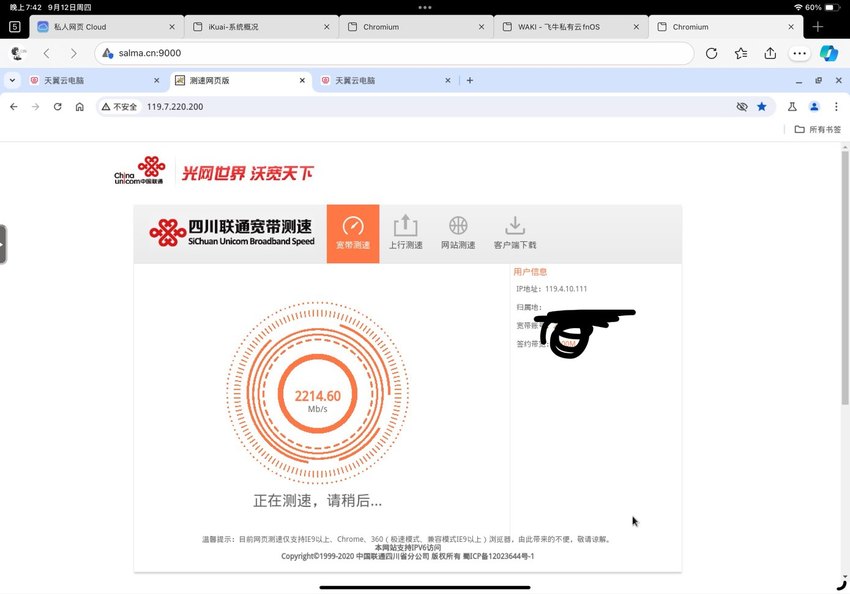The image size is (850, 594).
Task: Open the 客户端下载 client download tab
Action: (x=515, y=234)
